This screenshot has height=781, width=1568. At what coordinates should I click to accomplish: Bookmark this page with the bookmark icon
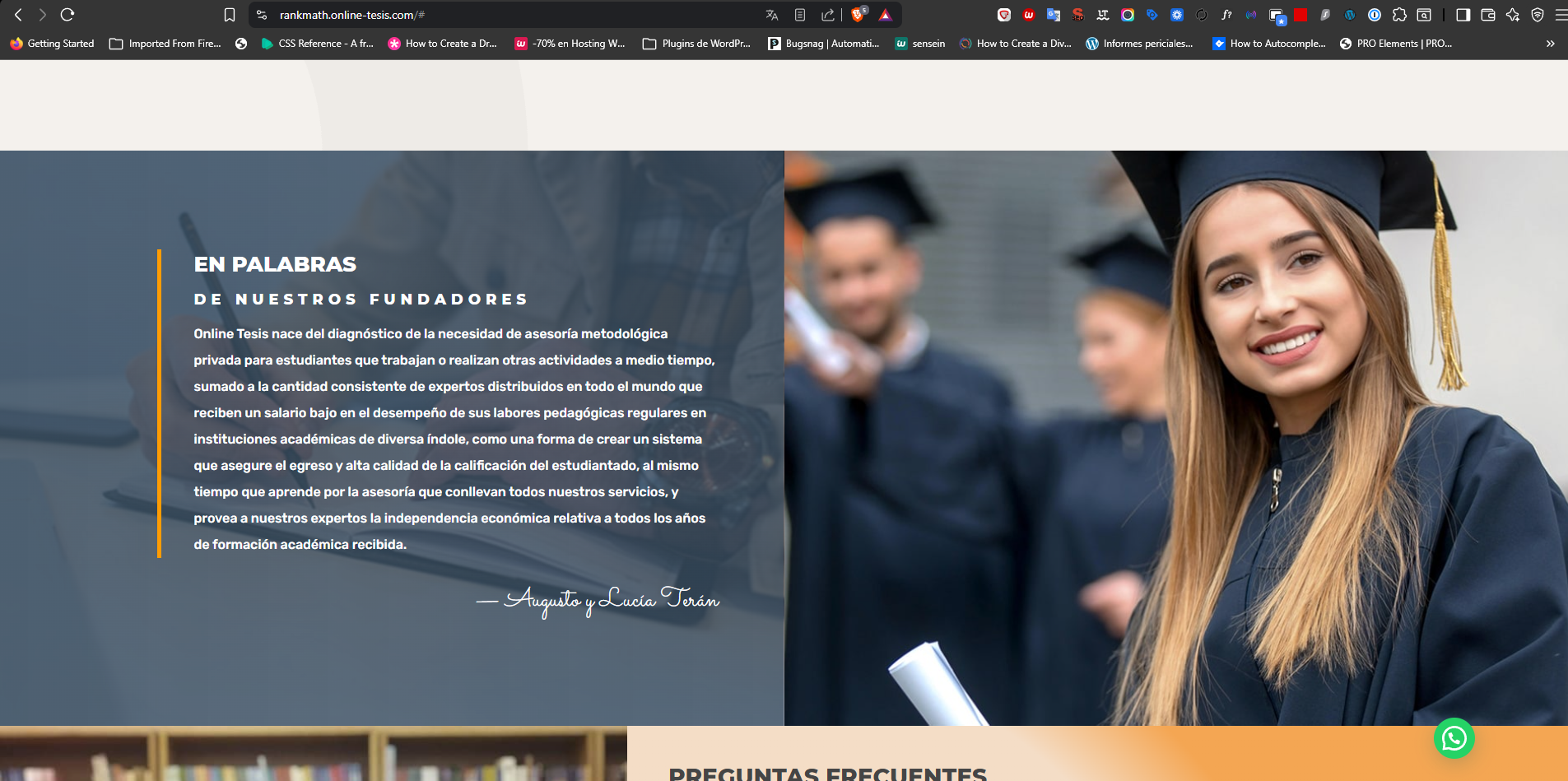coord(230,15)
